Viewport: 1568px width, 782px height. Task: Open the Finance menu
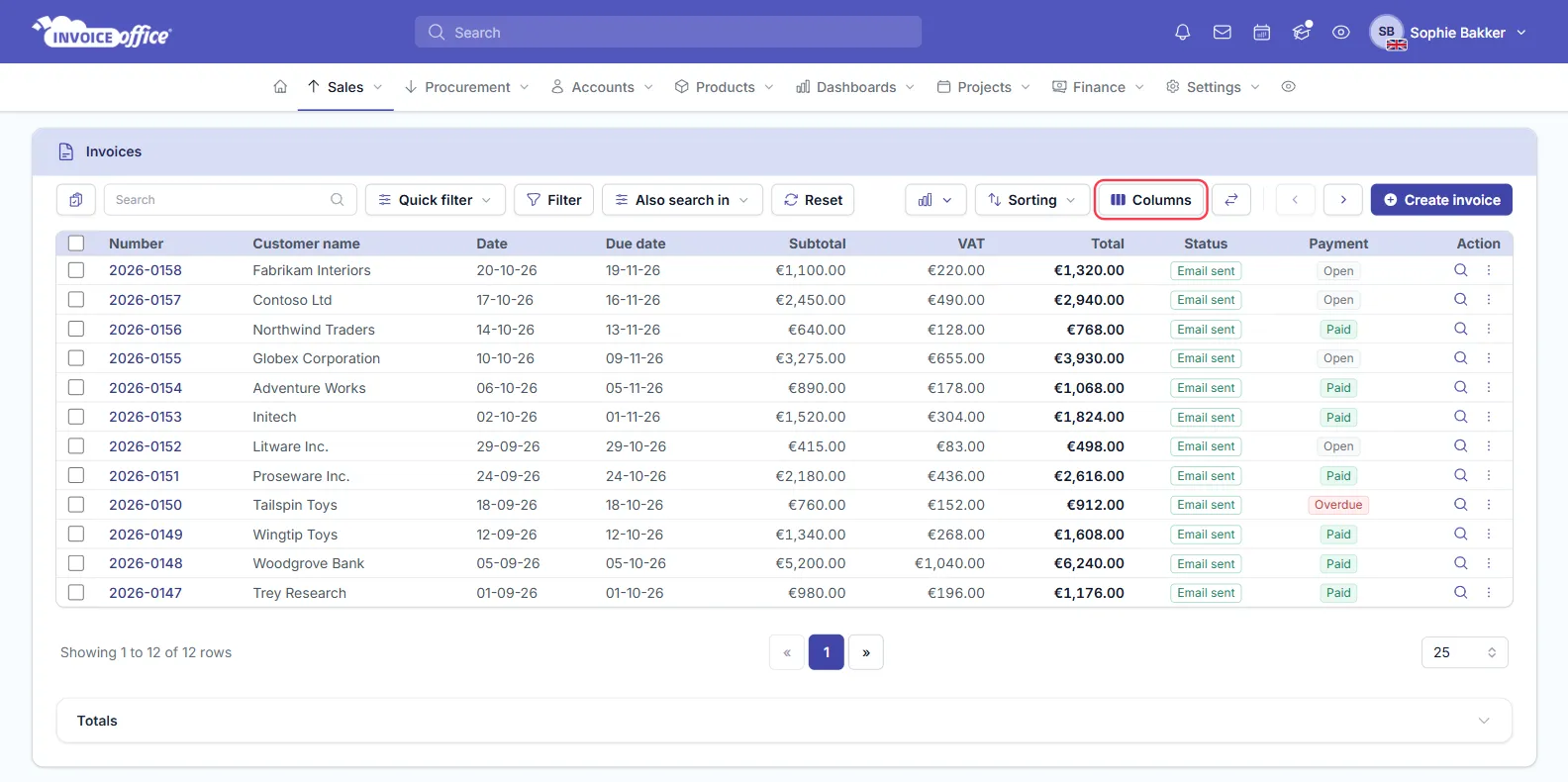(1099, 87)
